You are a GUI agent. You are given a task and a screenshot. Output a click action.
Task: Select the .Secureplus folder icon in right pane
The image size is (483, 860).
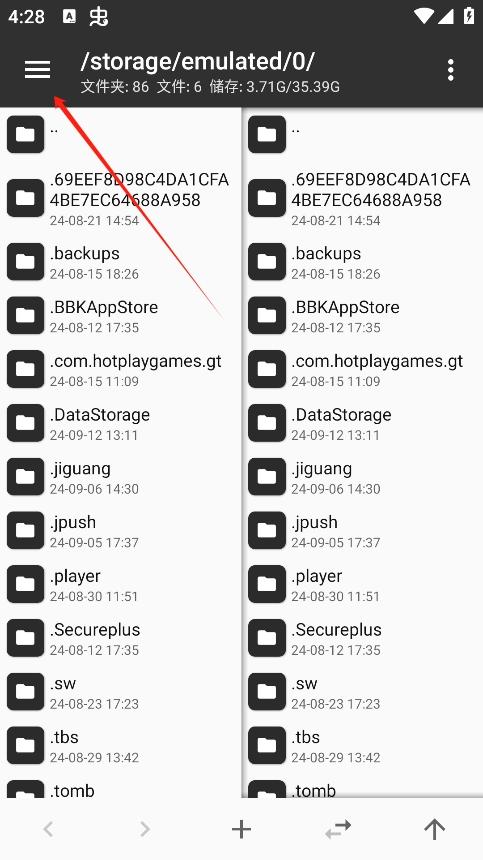pos(267,638)
